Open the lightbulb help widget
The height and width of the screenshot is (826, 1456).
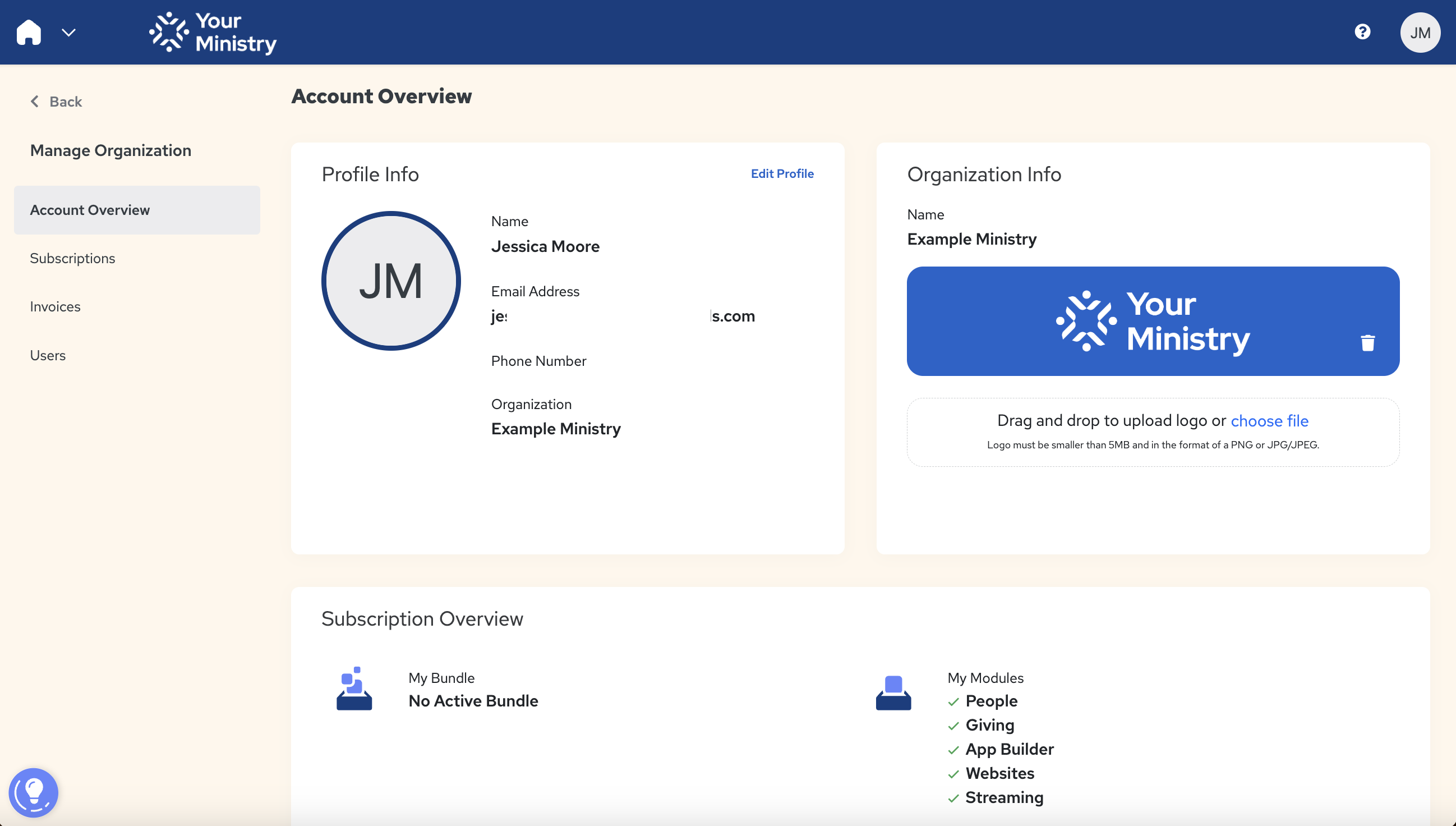click(x=34, y=792)
